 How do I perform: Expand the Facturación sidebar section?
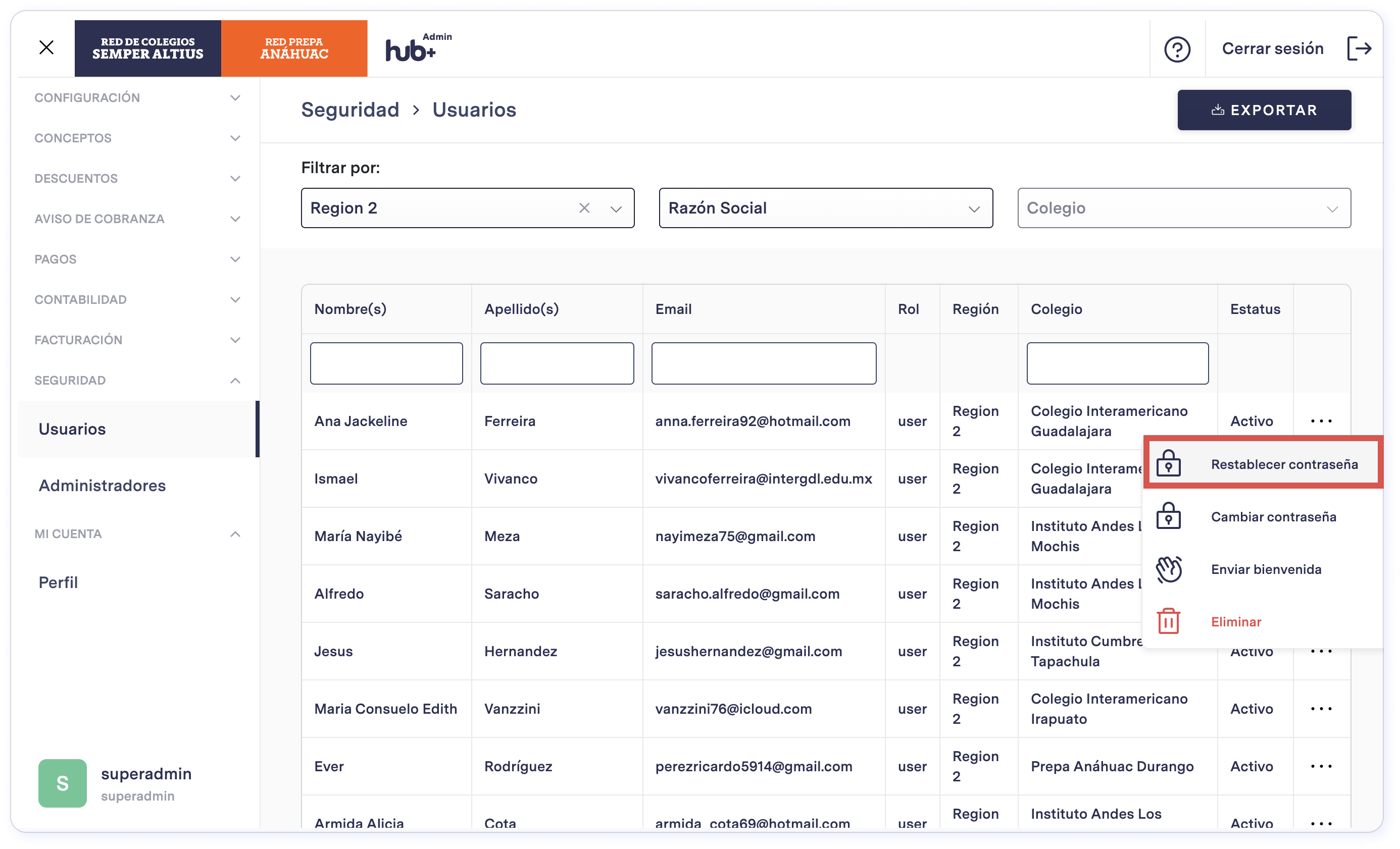[138, 340]
